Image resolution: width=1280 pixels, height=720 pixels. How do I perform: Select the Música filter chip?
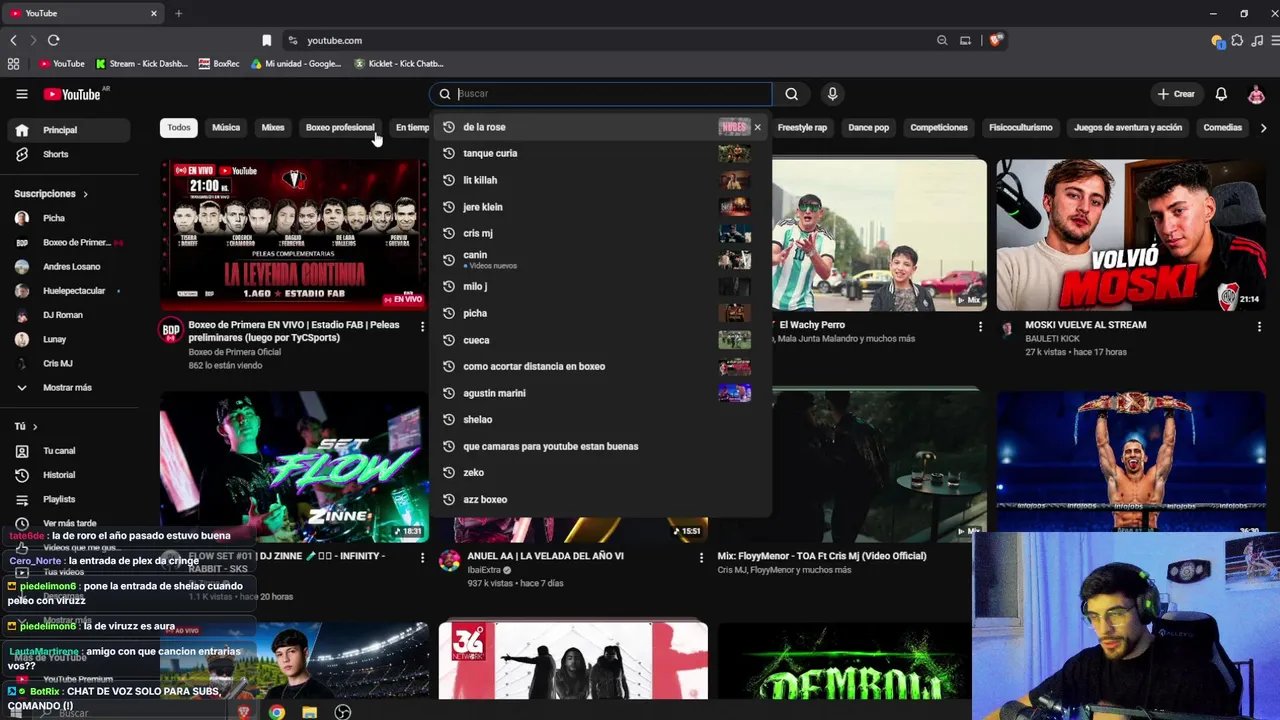226,128
